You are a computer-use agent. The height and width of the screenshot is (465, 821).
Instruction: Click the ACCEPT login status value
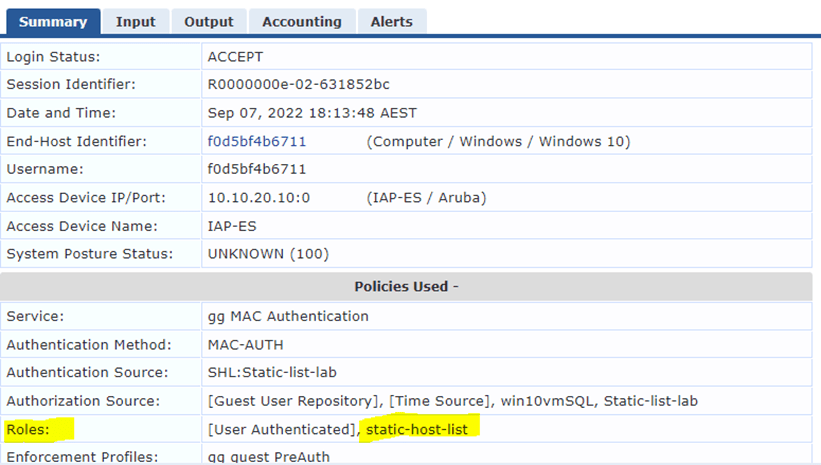coord(236,57)
